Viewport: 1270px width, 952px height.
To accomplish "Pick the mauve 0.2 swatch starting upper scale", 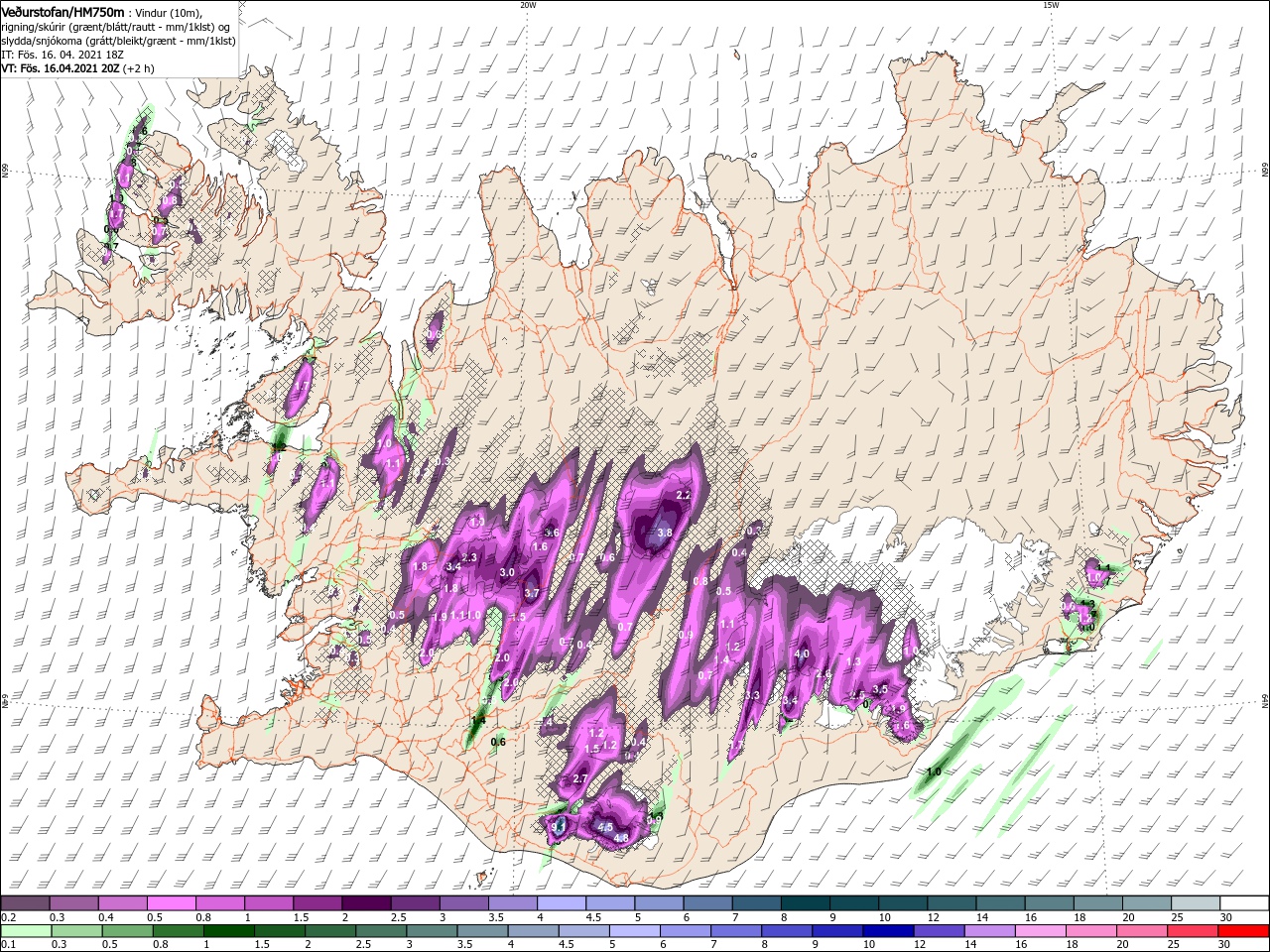I will click(25, 903).
